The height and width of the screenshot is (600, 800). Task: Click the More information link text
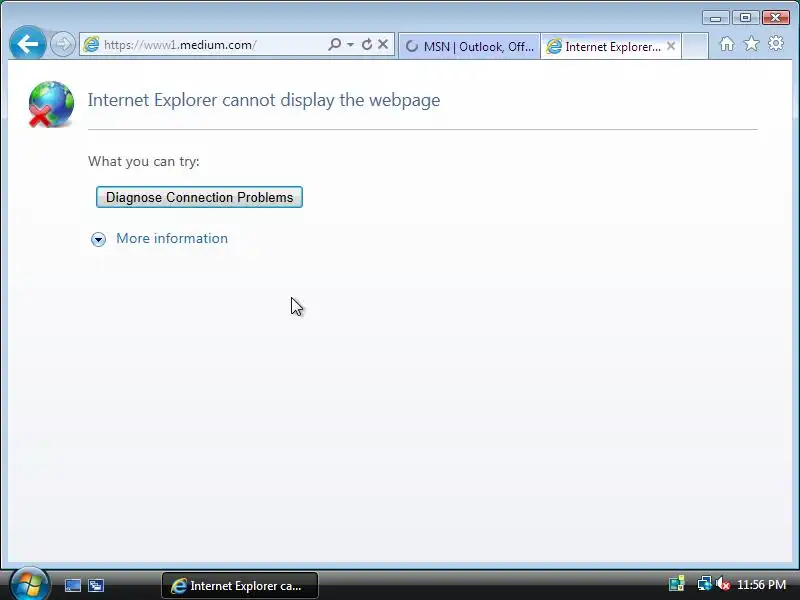[172, 238]
